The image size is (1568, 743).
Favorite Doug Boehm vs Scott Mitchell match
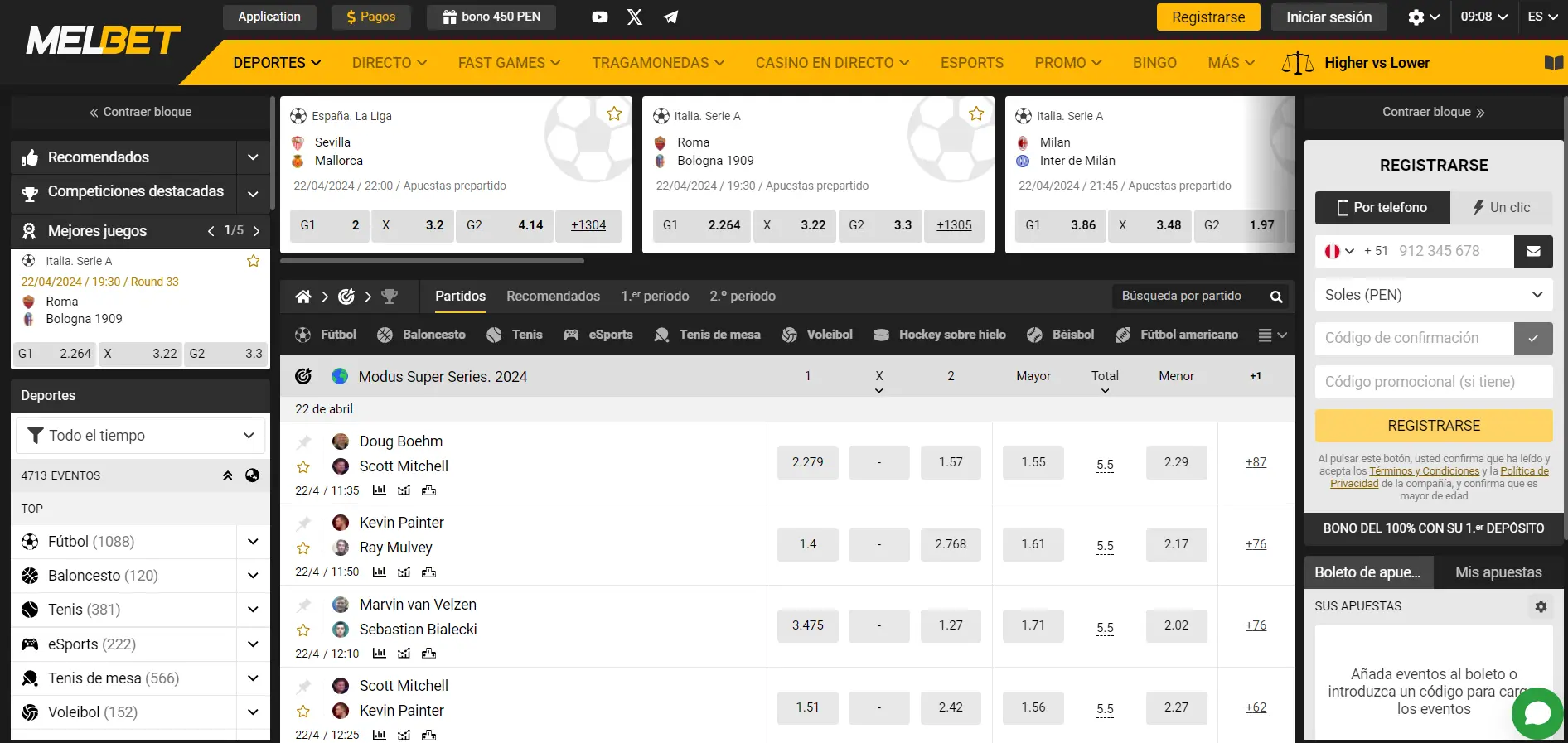click(x=303, y=467)
